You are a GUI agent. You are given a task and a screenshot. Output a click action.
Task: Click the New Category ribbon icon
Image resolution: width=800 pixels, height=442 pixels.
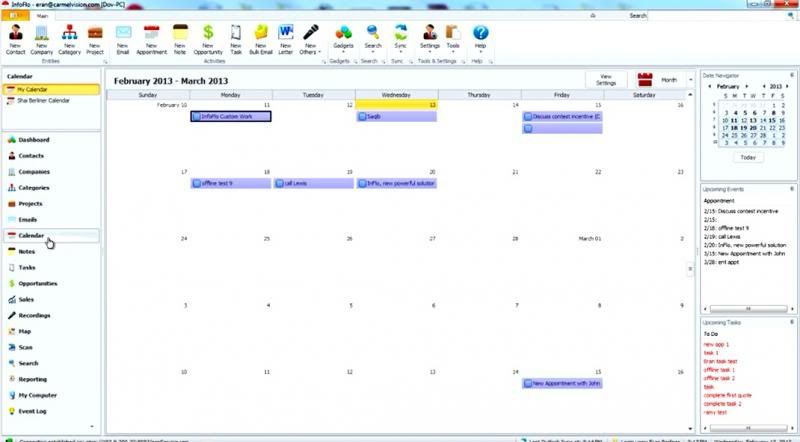point(69,40)
